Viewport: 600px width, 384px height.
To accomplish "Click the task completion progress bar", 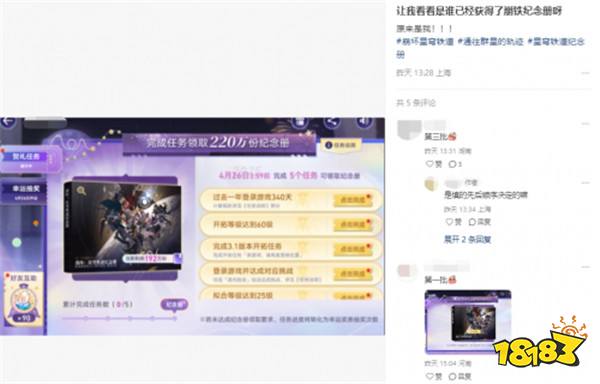I will pyautogui.click(x=119, y=318).
